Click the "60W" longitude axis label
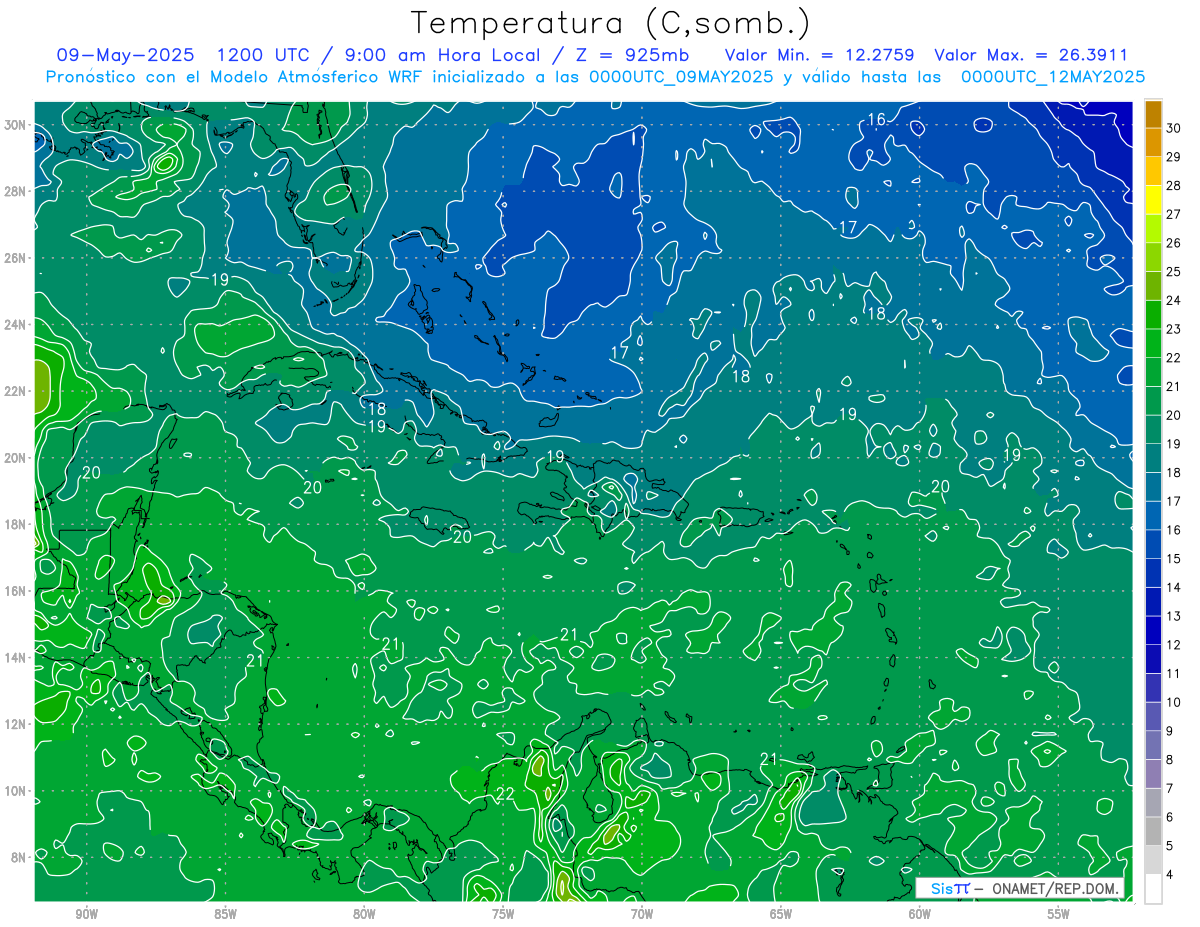This screenshot has width=1200, height=927. pyautogui.click(x=920, y=914)
